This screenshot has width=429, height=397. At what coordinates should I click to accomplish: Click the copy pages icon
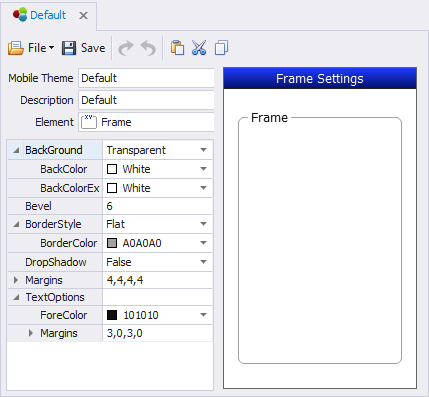221,48
